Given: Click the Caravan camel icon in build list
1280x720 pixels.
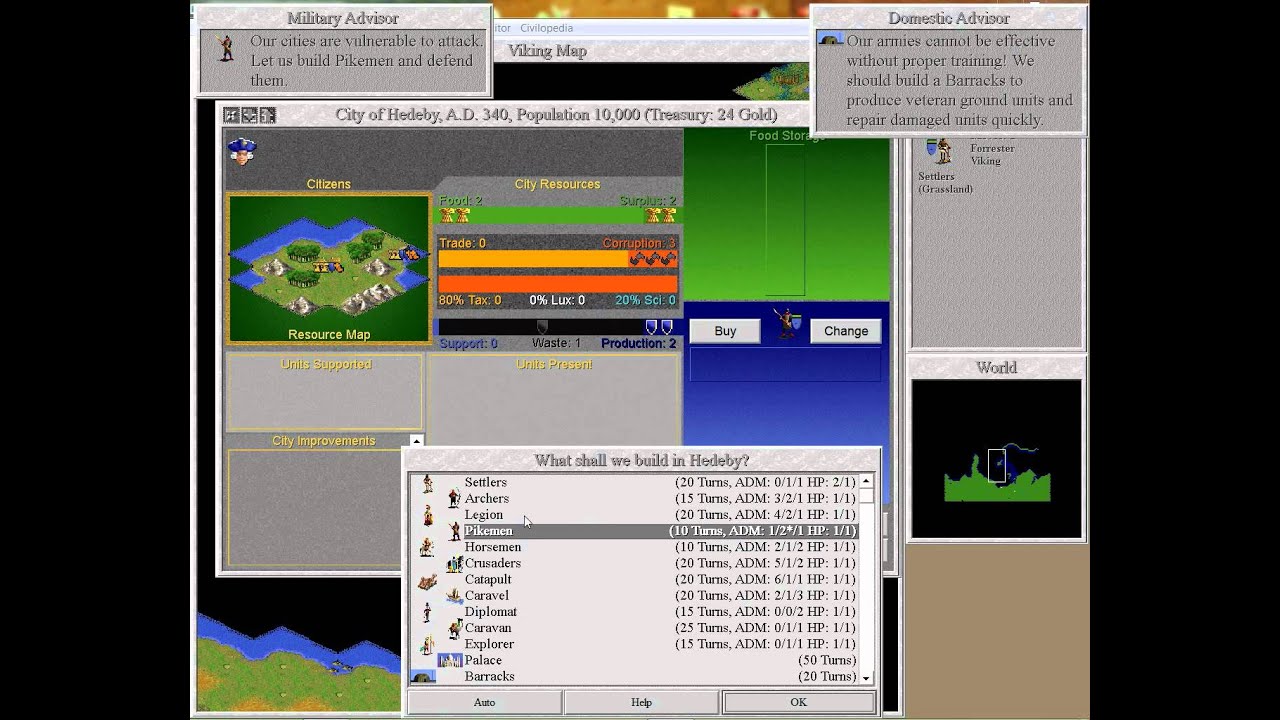Looking at the screenshot, I should [454, 628].
